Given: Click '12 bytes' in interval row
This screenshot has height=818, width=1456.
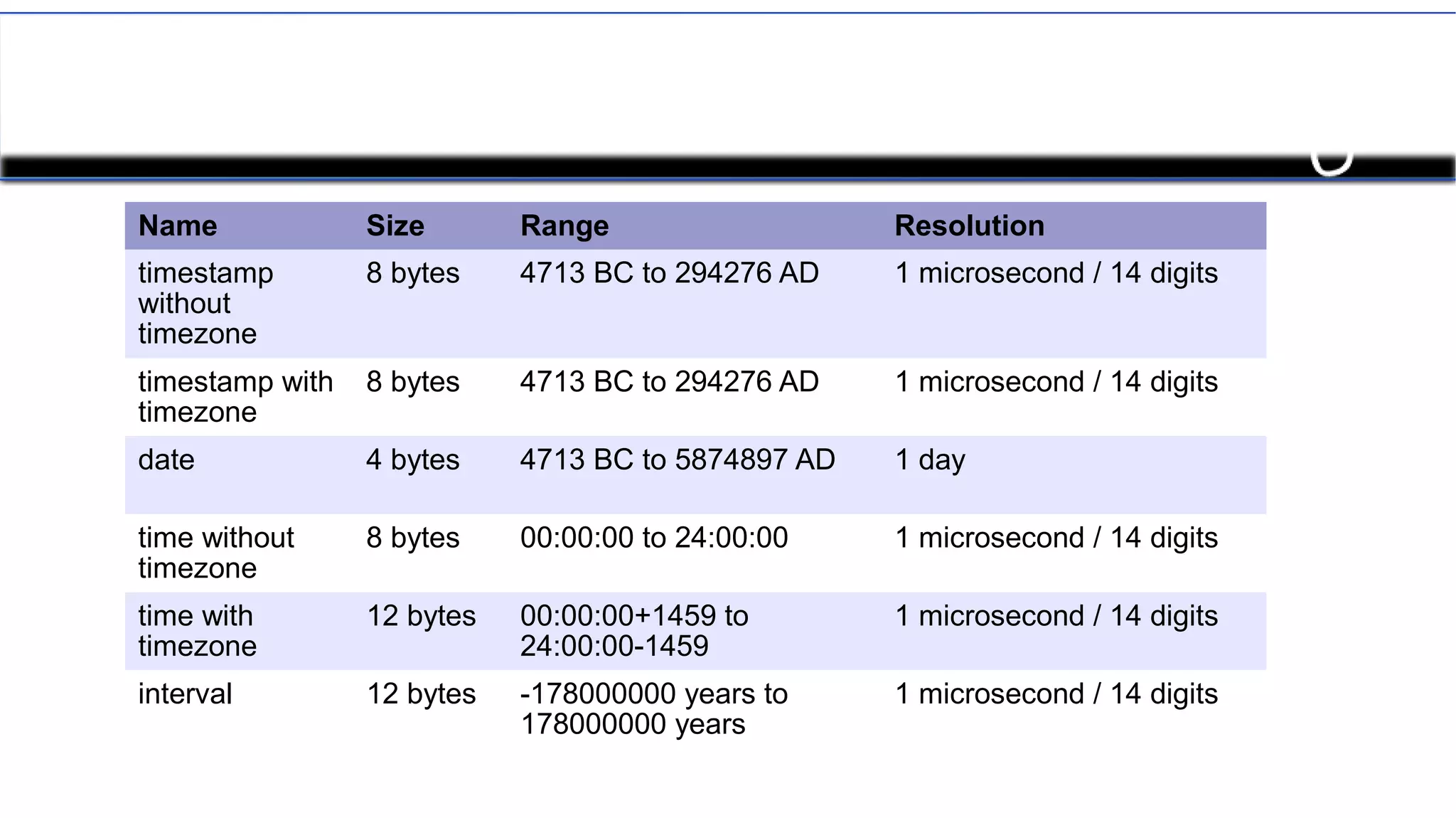Looking at the screenshot, I should pos(421,694).
